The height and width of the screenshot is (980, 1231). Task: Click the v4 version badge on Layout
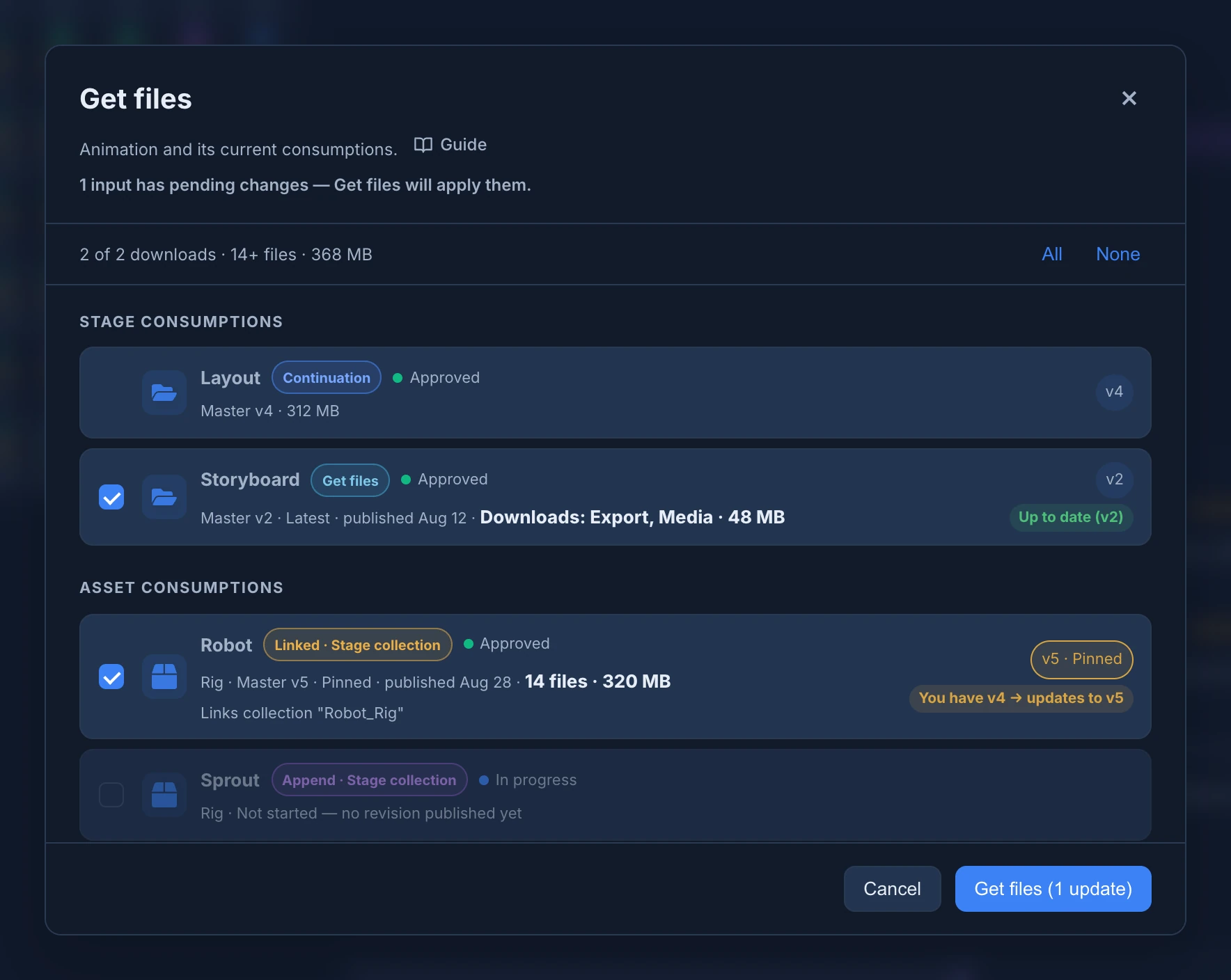pos(1114,392)
